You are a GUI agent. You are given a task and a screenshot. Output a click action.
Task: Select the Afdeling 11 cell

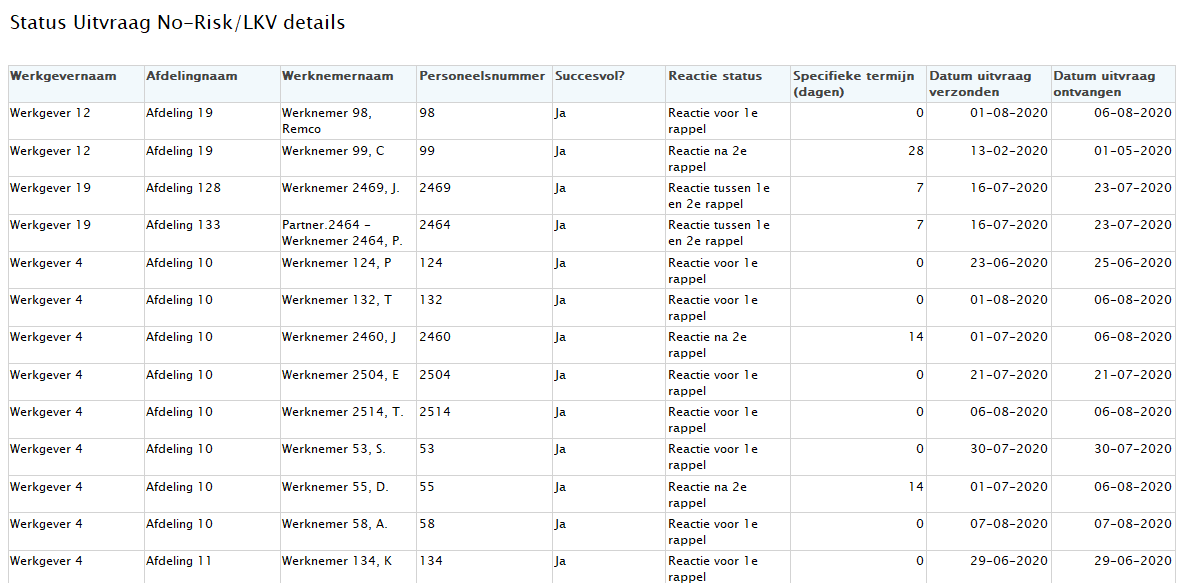(179, 561)
